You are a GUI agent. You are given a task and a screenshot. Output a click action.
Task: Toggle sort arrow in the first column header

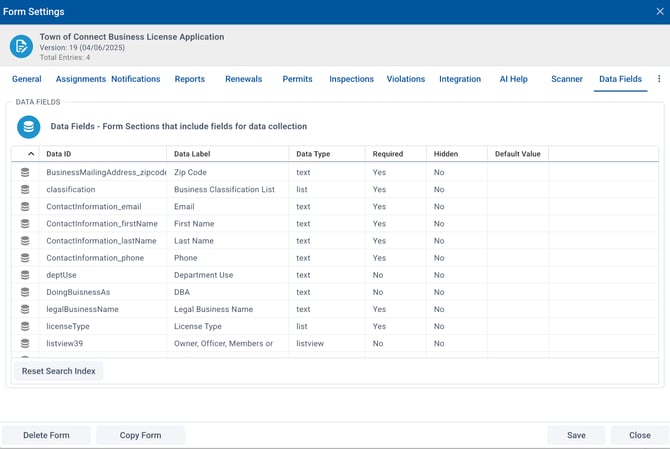pos(30,154)
